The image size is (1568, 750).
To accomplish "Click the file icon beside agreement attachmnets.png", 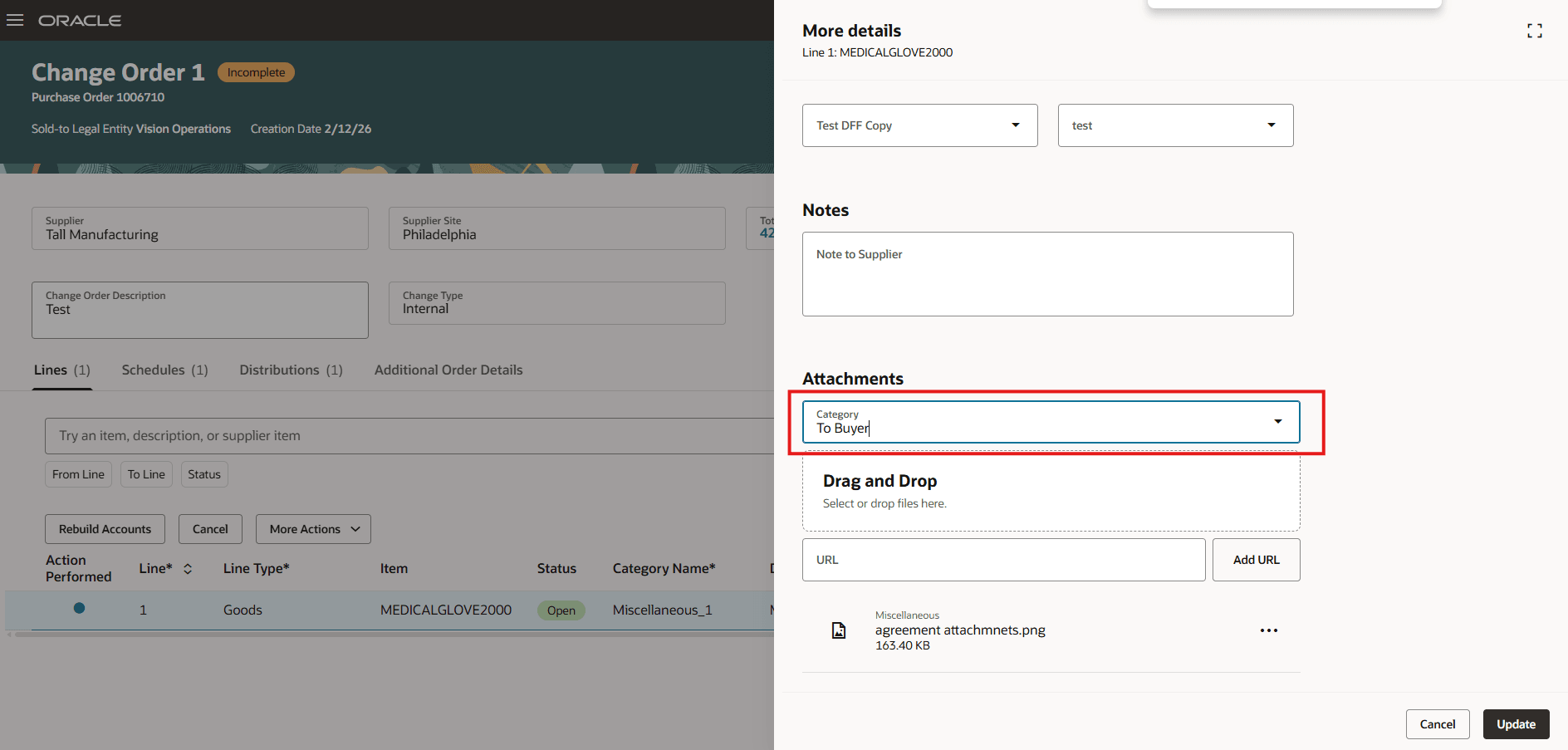I will point(839,630).
